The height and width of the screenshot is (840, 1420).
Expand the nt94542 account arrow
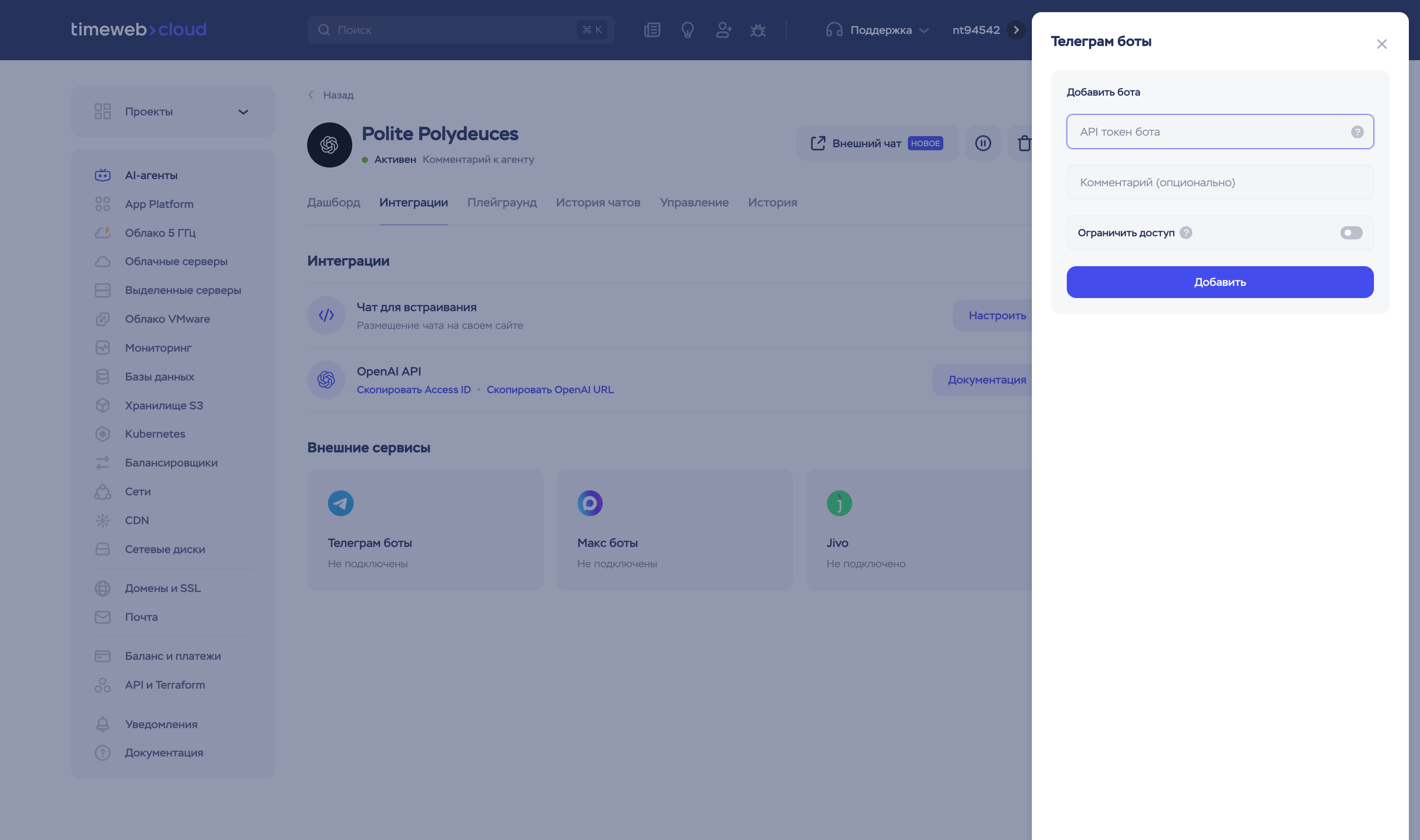1016,30
